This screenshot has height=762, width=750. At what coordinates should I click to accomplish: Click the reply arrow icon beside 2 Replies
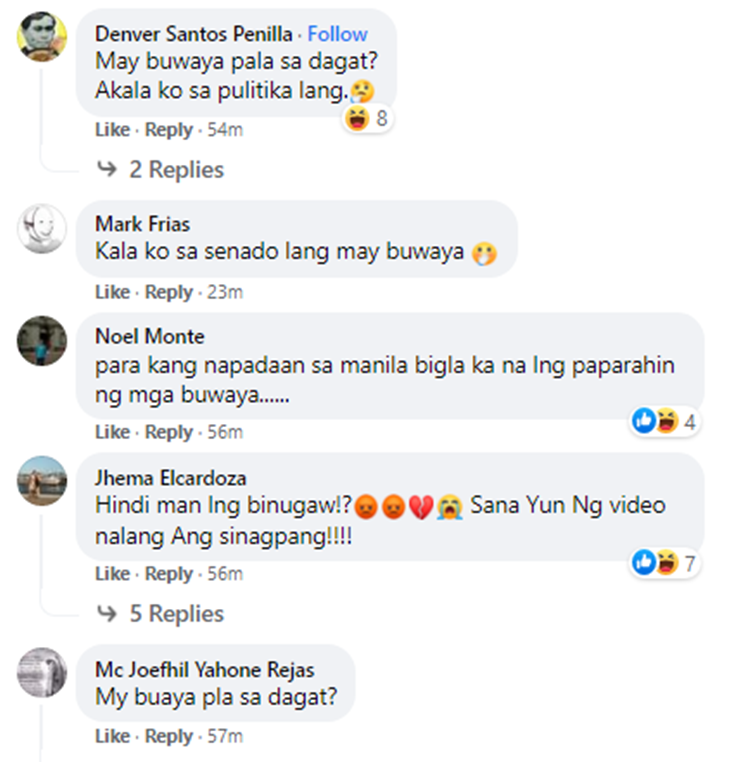[107, 169]
